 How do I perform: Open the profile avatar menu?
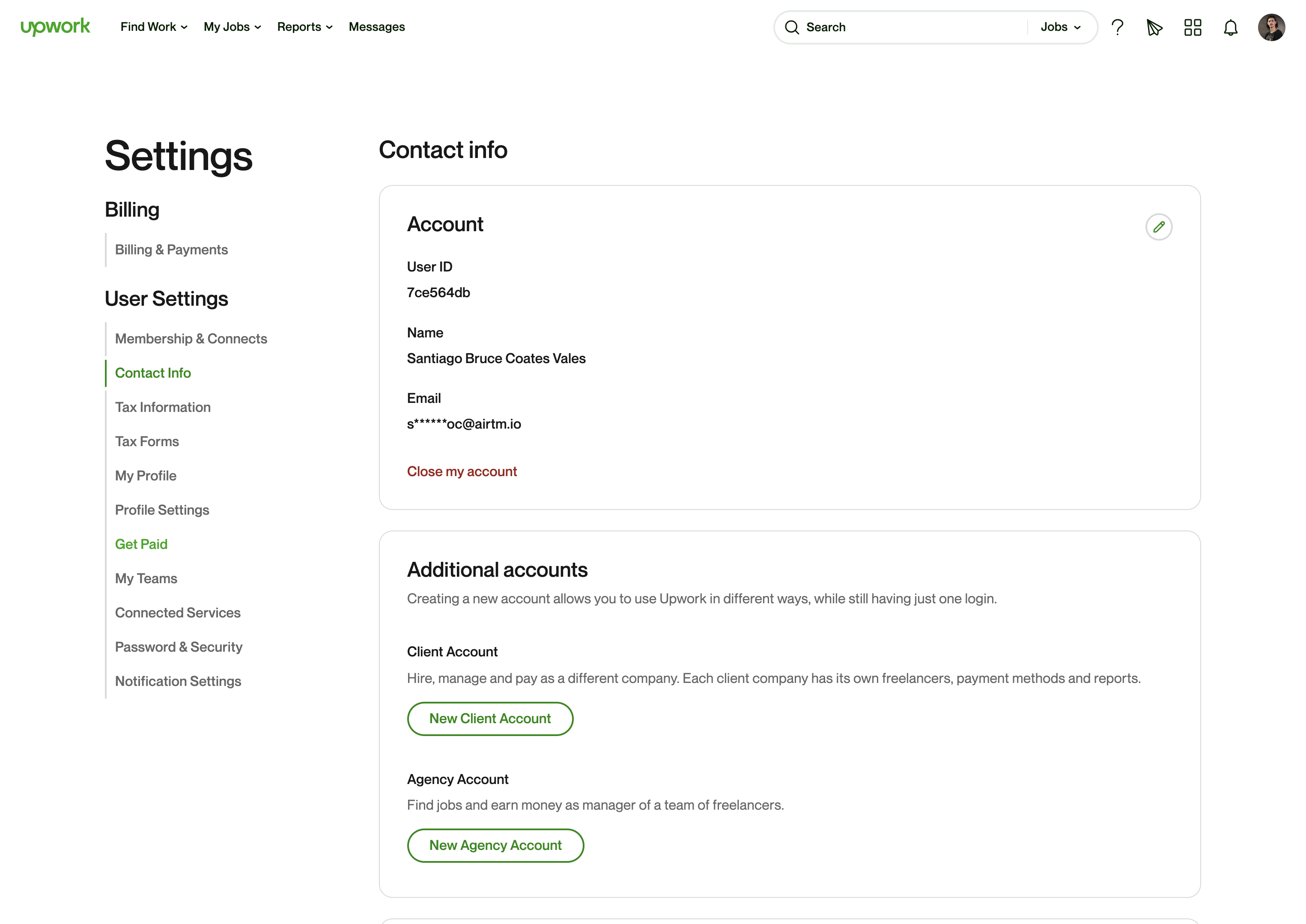(x=1271, y=27)
